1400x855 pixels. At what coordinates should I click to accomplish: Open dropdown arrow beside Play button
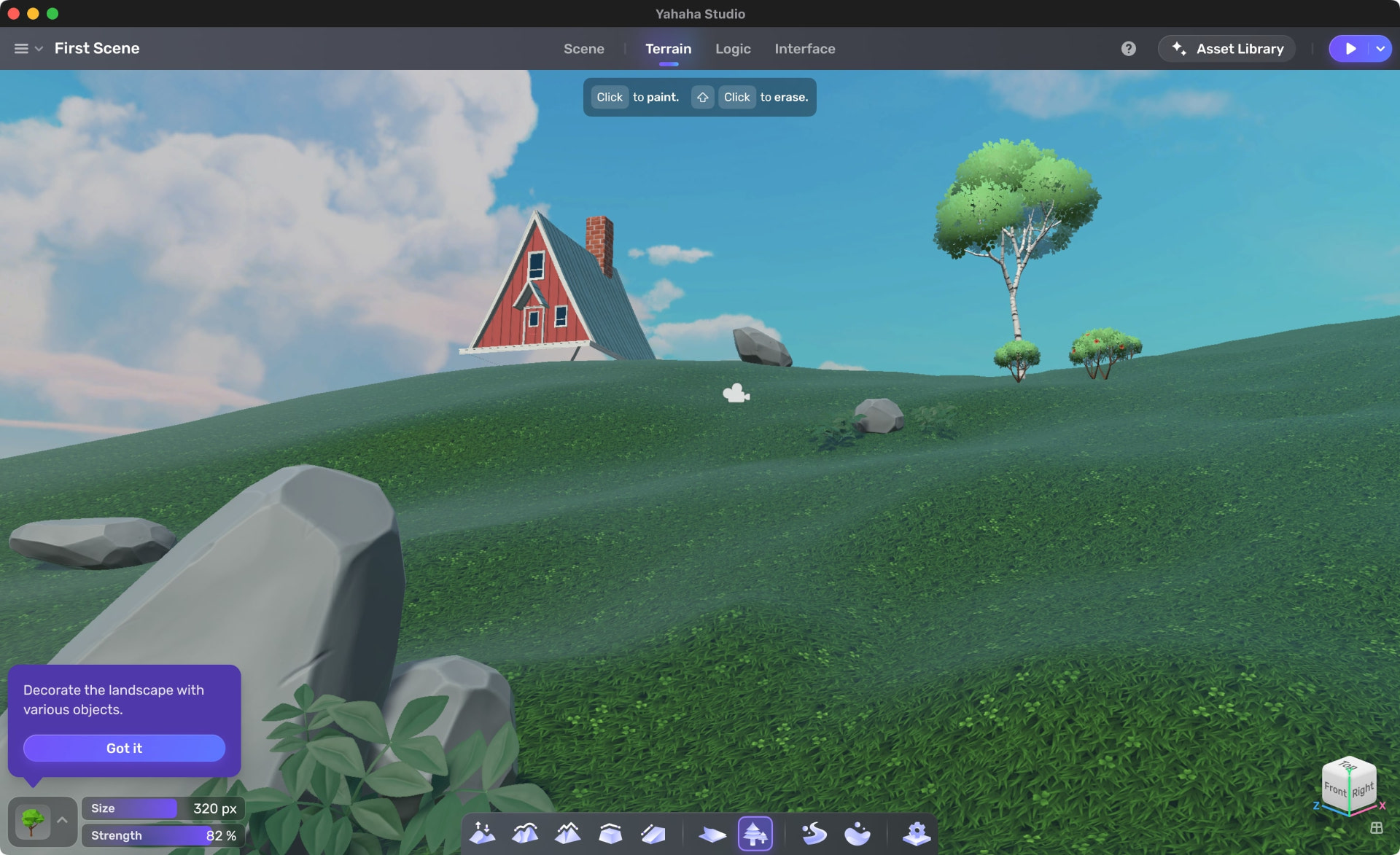[1380, 49]
